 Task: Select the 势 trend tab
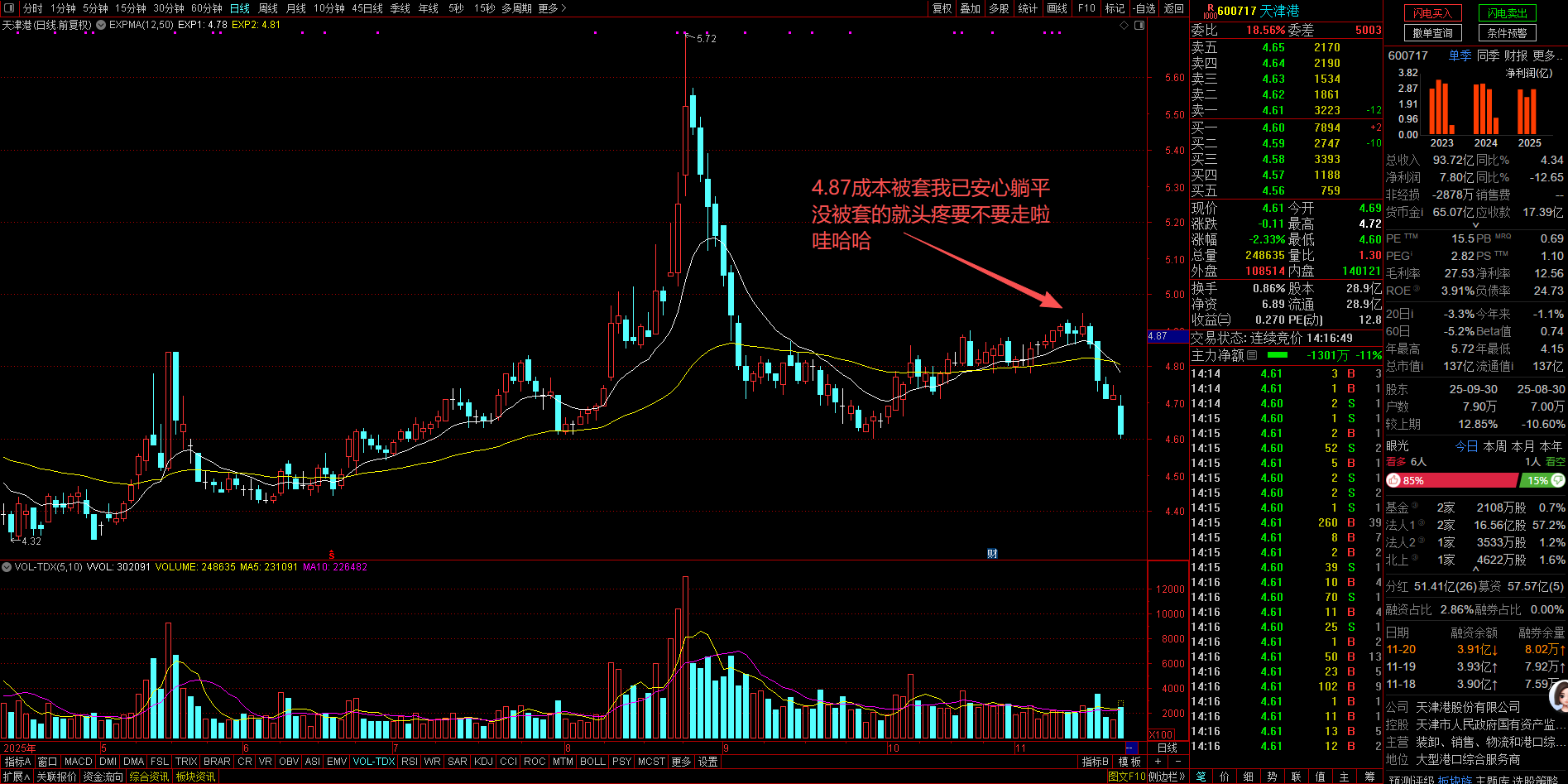[x=1273, y=777]
